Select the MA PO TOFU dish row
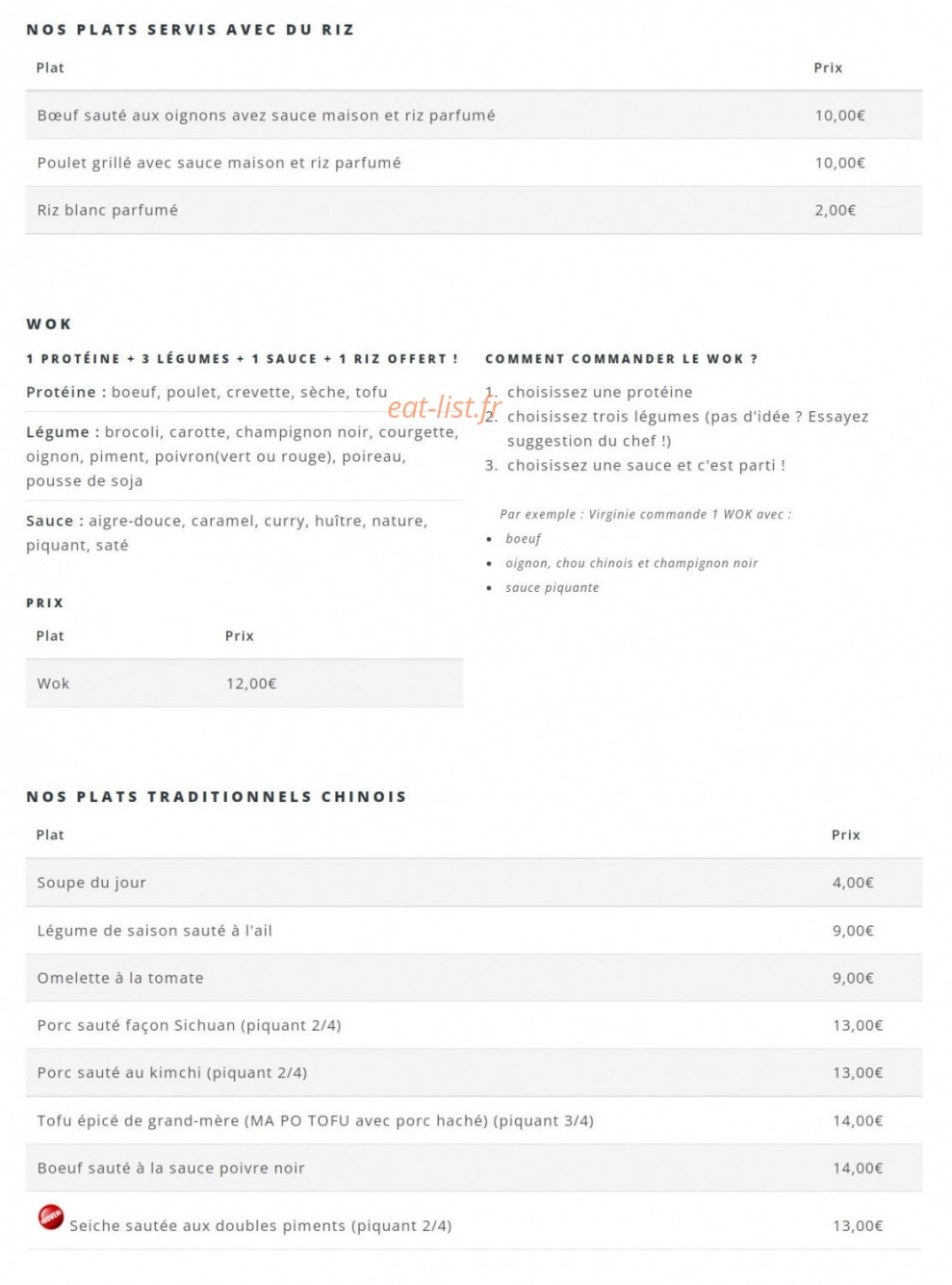 (474, 1120)
